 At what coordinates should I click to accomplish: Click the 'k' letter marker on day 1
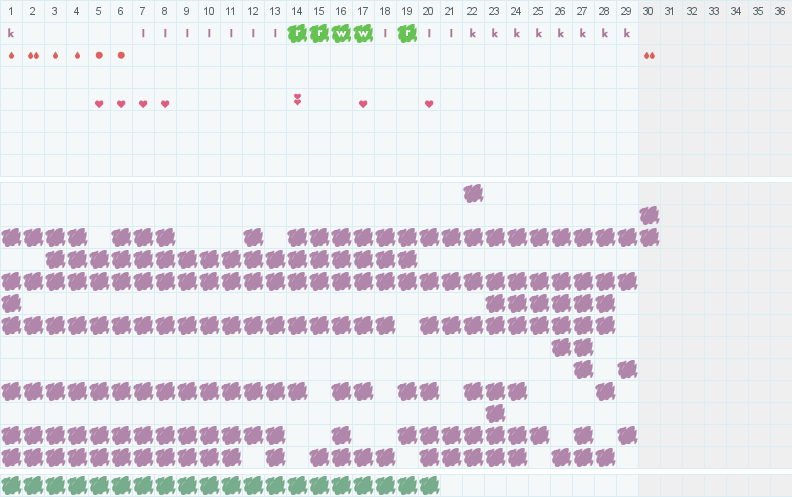tap(11, 33)
